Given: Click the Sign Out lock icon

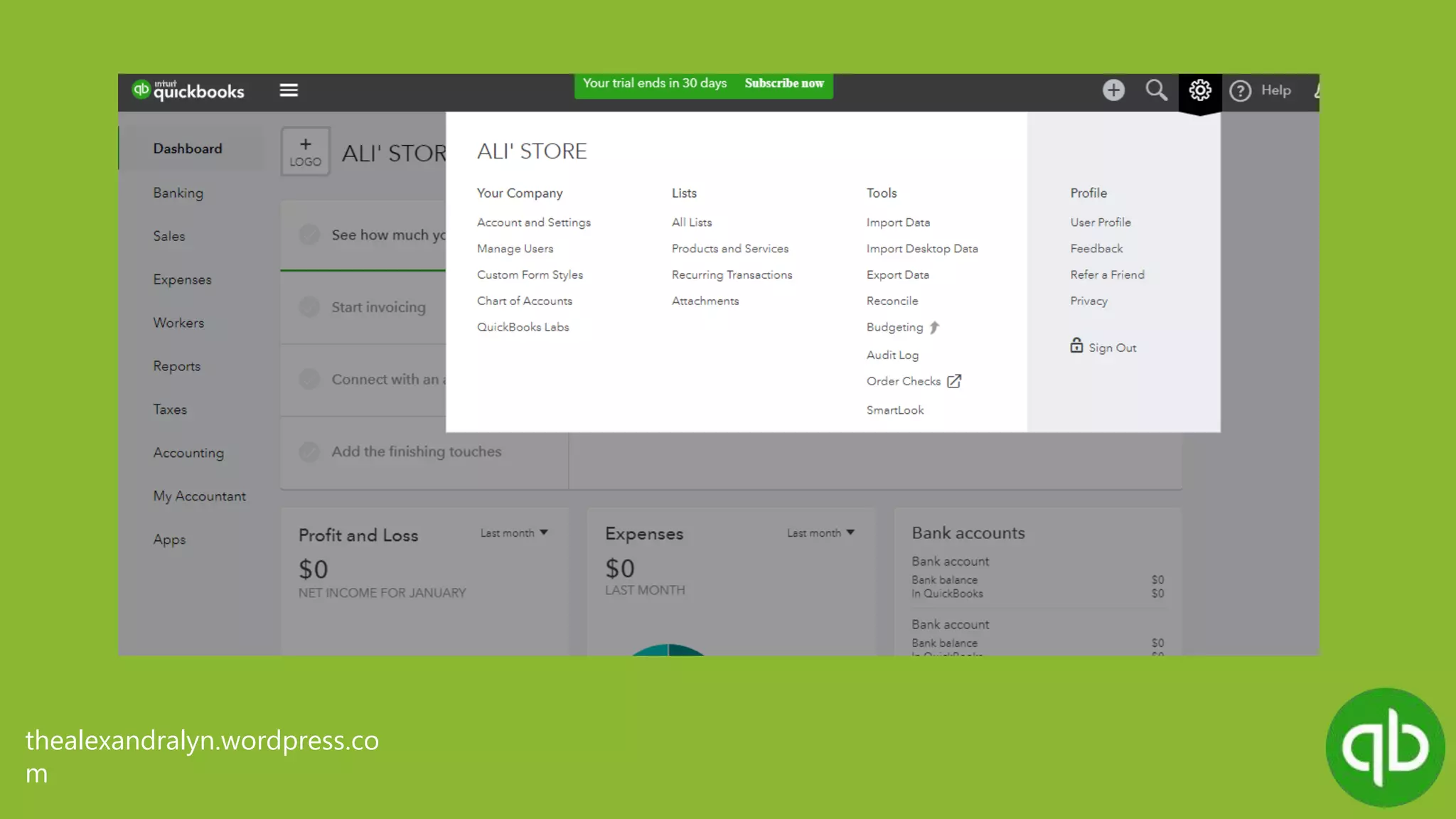Looking at the screenshot, I should (1076, 346).
